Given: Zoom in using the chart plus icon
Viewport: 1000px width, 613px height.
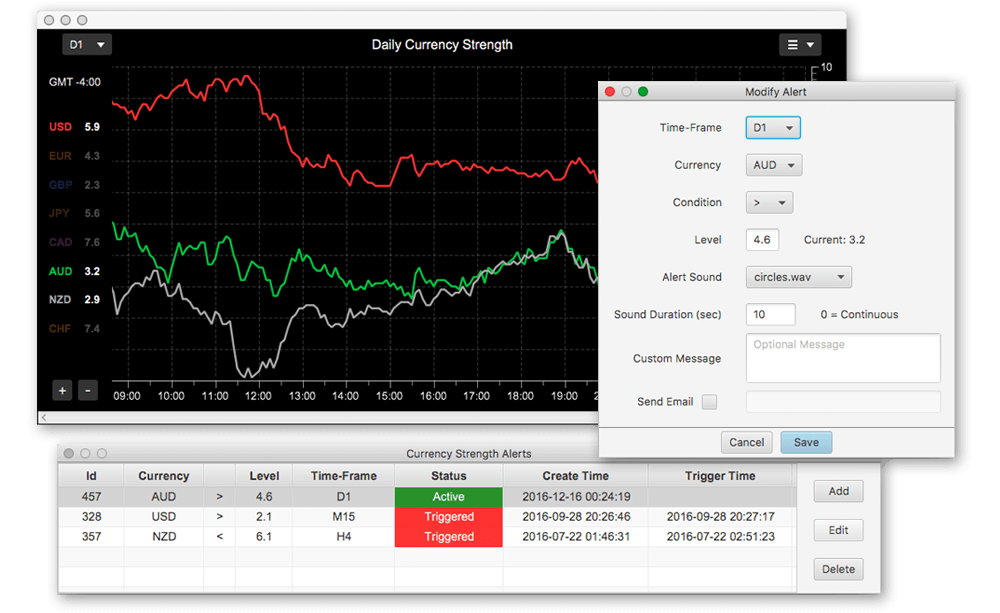Looking at the screenshot, I should click(x=62, y=390).
